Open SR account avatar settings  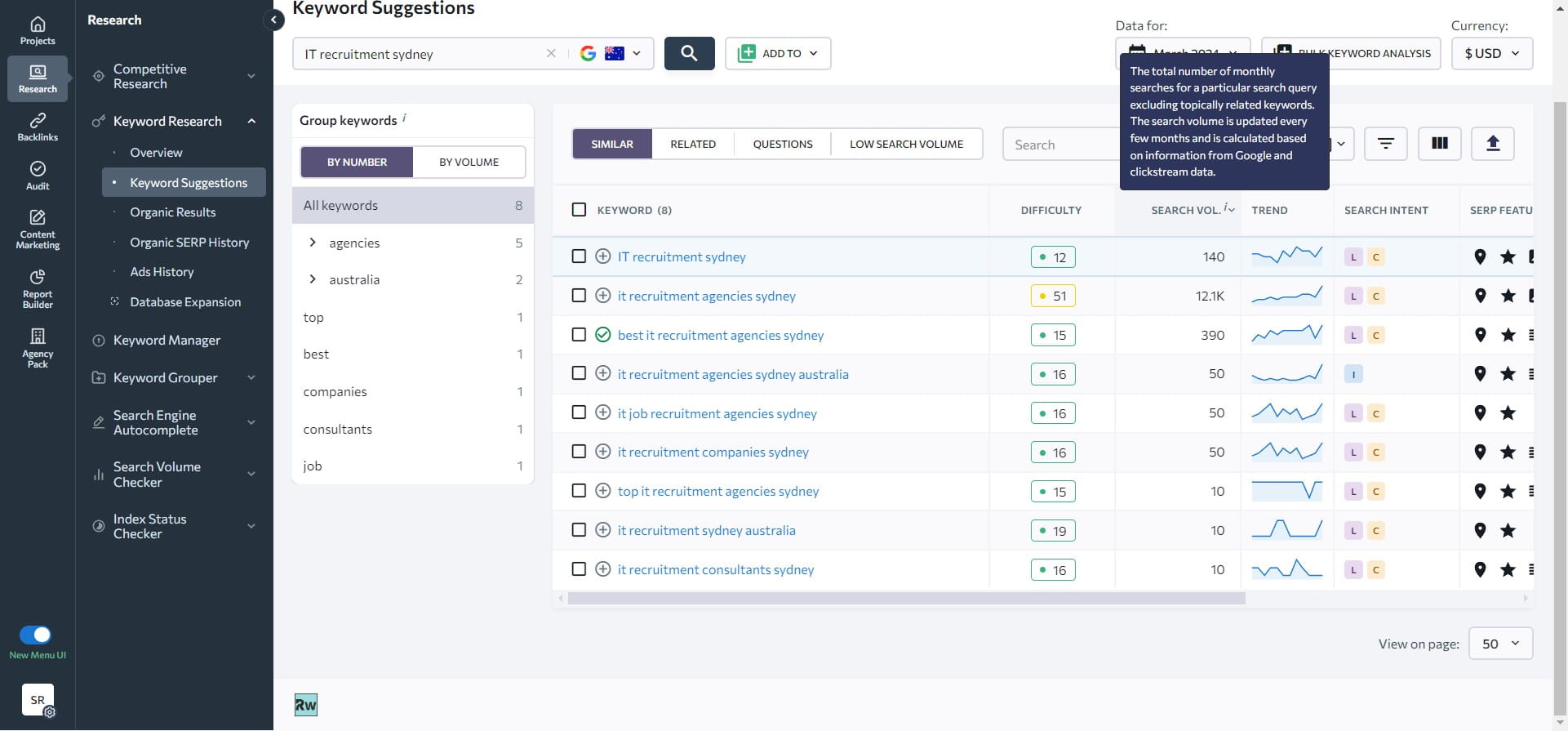38,700
